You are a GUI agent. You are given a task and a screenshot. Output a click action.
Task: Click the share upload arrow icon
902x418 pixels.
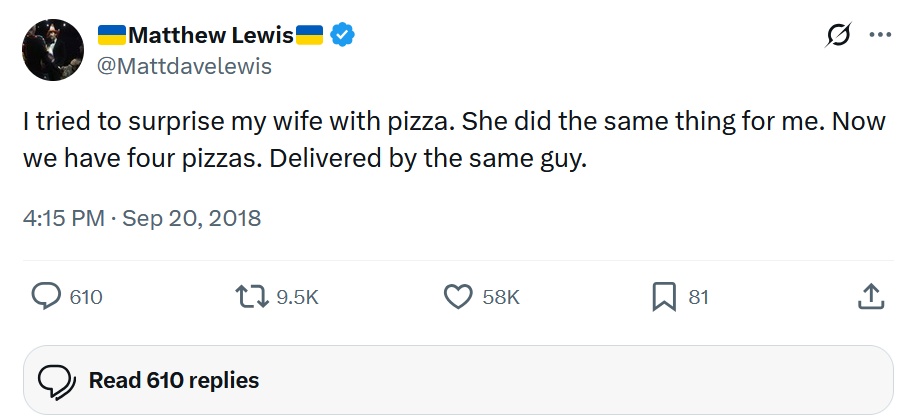[x=871, y=297]
